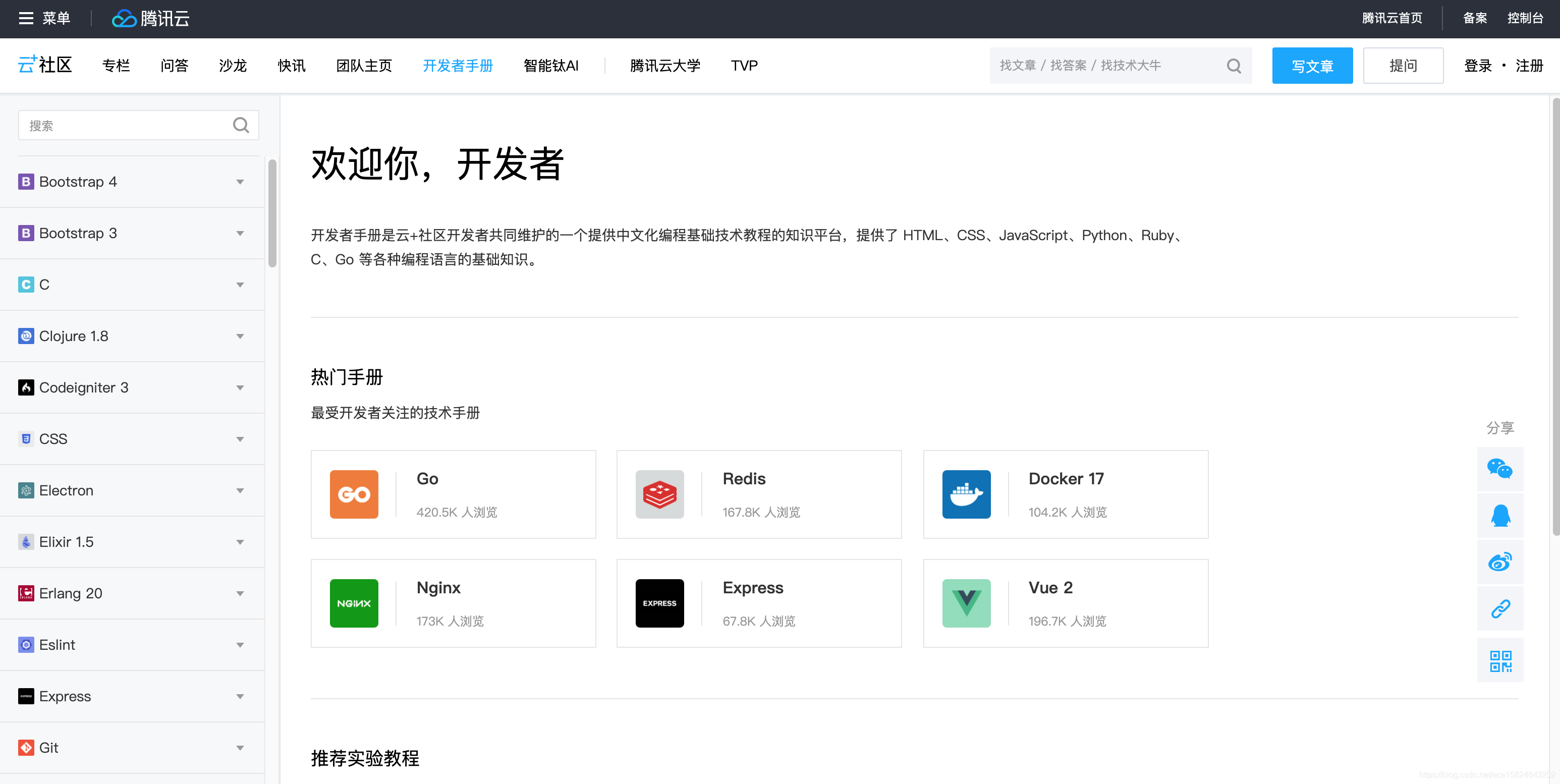Open the TVP tab

[744, 66]
